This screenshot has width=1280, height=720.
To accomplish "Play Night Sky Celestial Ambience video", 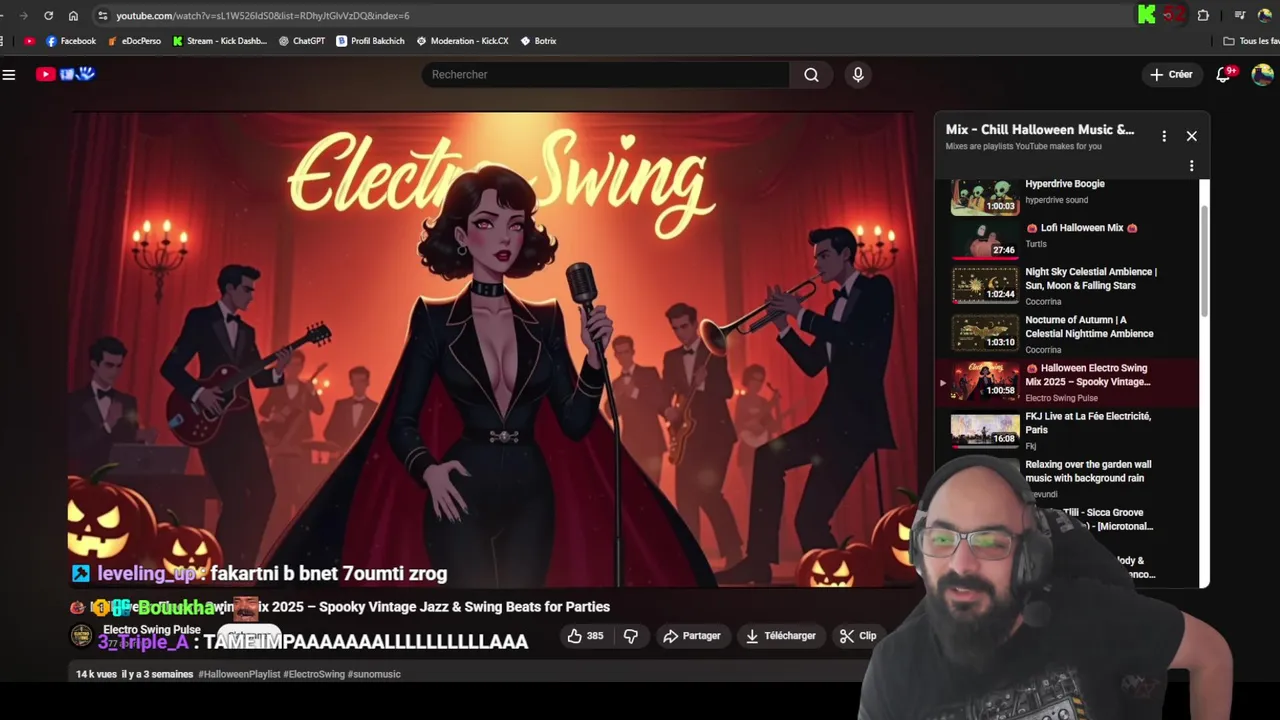I will coord(1066,285).
